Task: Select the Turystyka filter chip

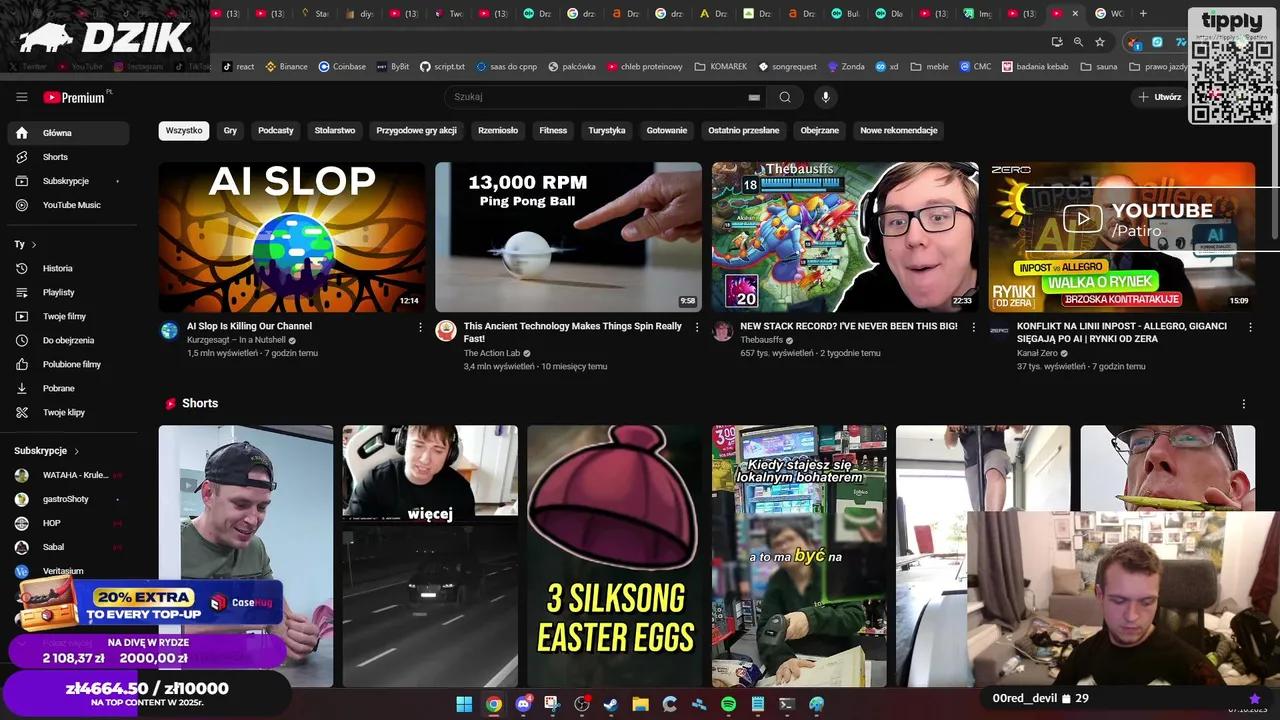Action: [607, 131]
